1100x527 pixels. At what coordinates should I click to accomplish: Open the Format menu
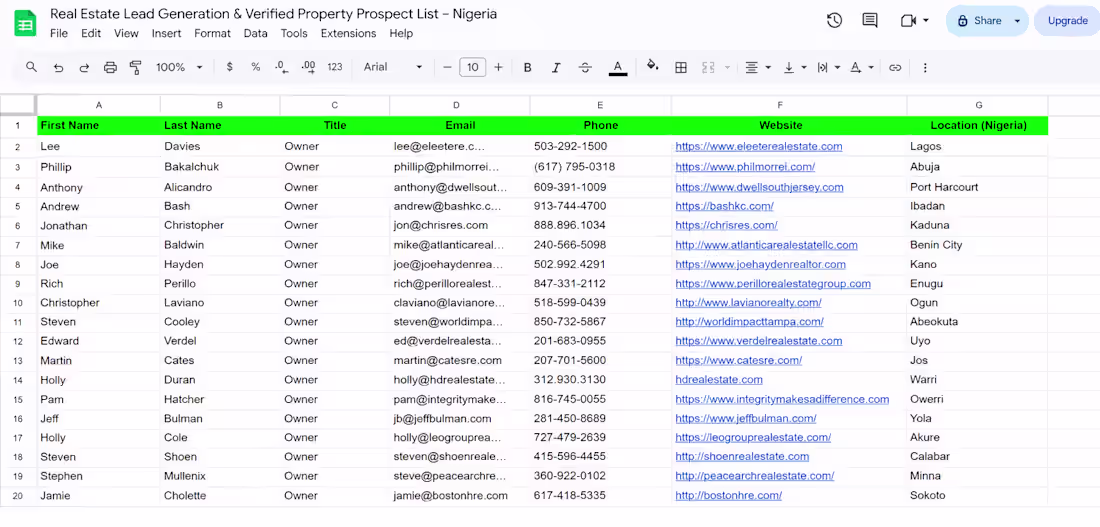pos(213,33)
